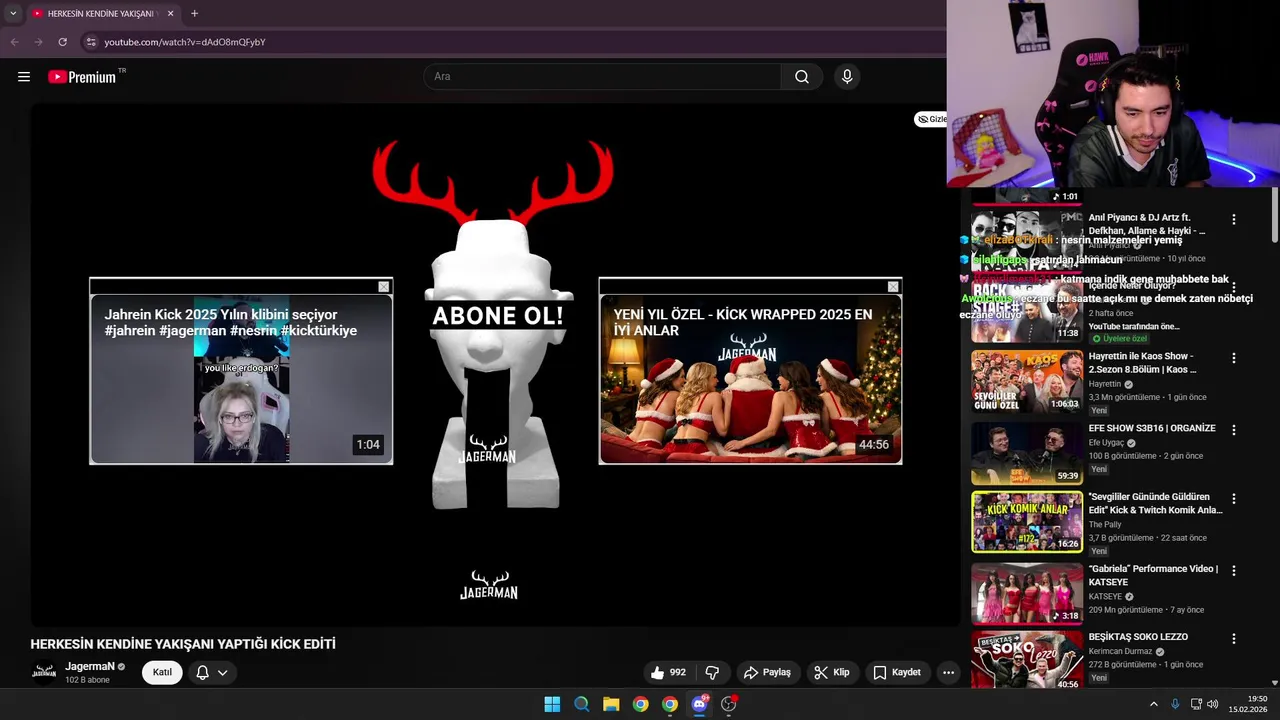The height and width of the screenshot is (720, 1280).
Task: Click the magnifier search button
Action: pyautogui.click(x=802, y=77)
